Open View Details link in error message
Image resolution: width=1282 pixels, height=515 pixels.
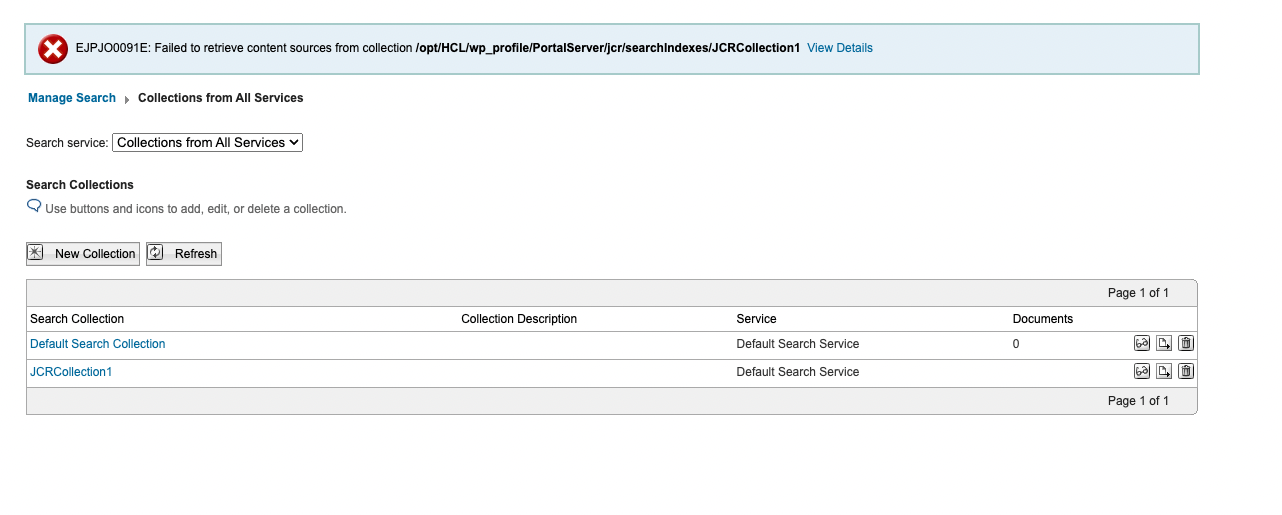click(x=839, y=48)
